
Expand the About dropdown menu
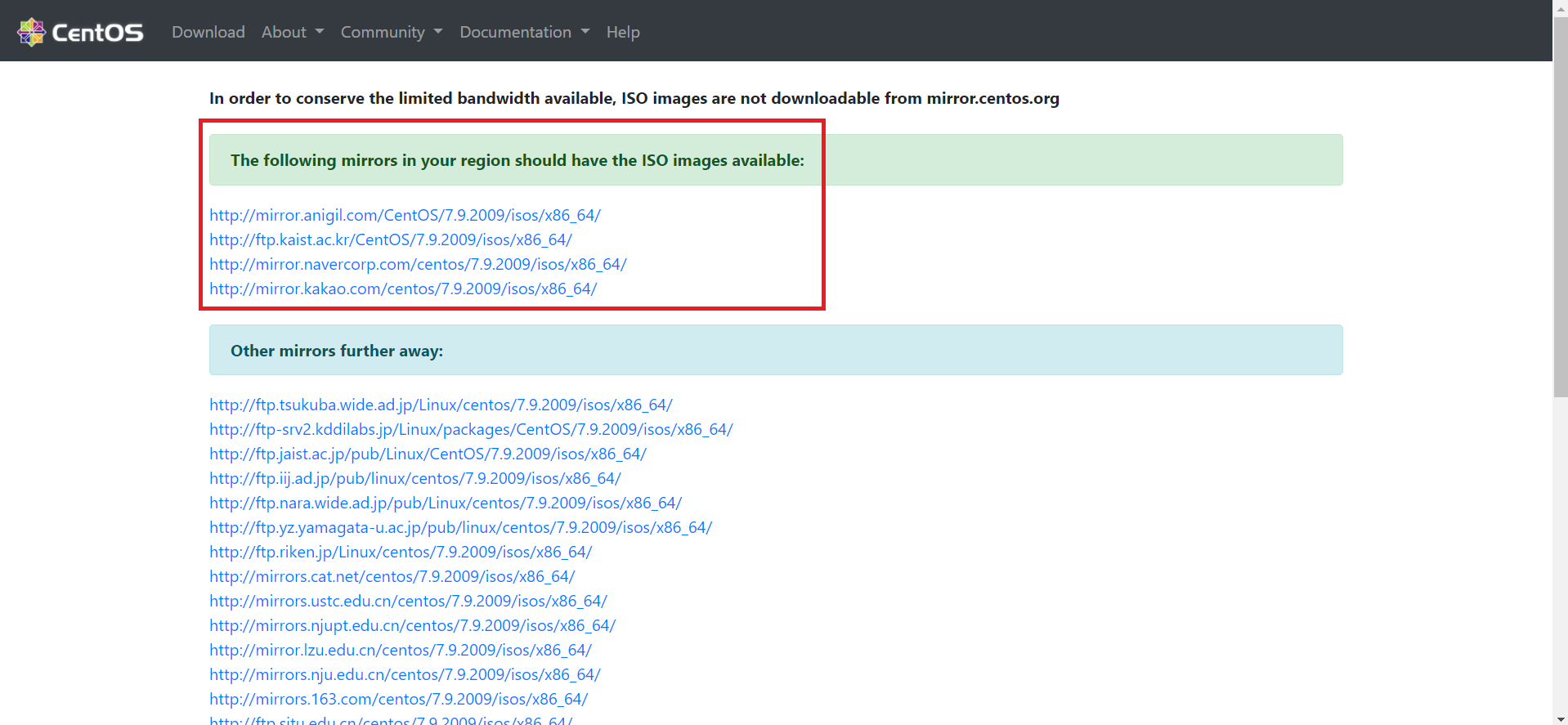[x=293, y=32]
